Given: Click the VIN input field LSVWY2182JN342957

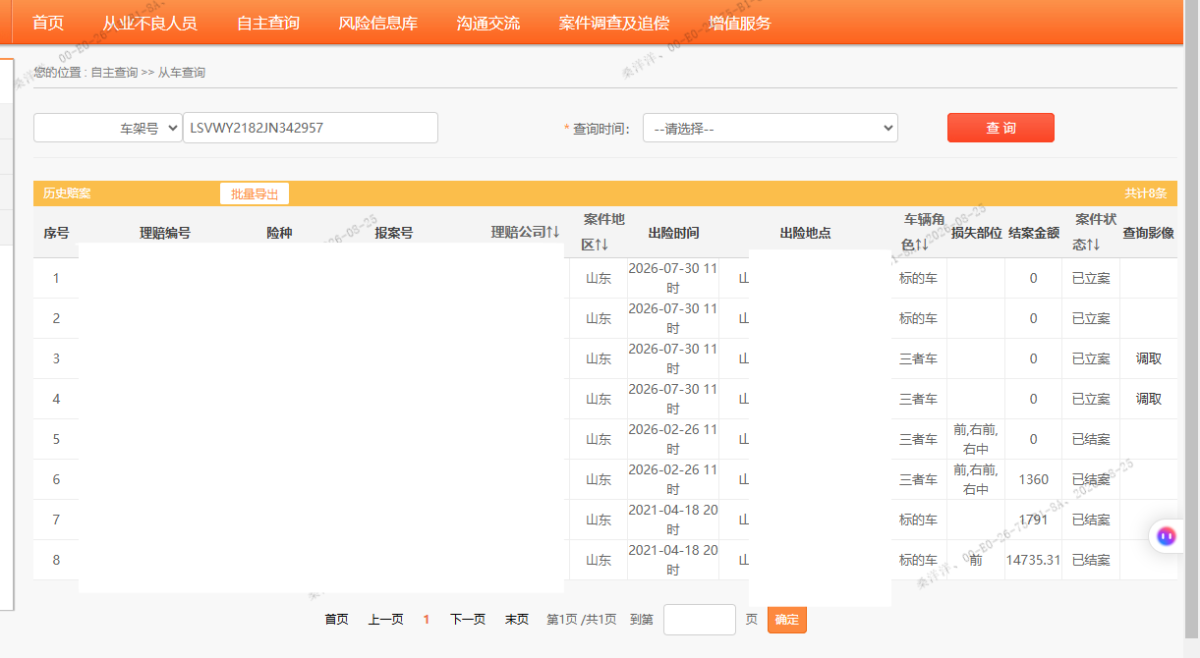Looking at the screenshot, I should point(310,128).
